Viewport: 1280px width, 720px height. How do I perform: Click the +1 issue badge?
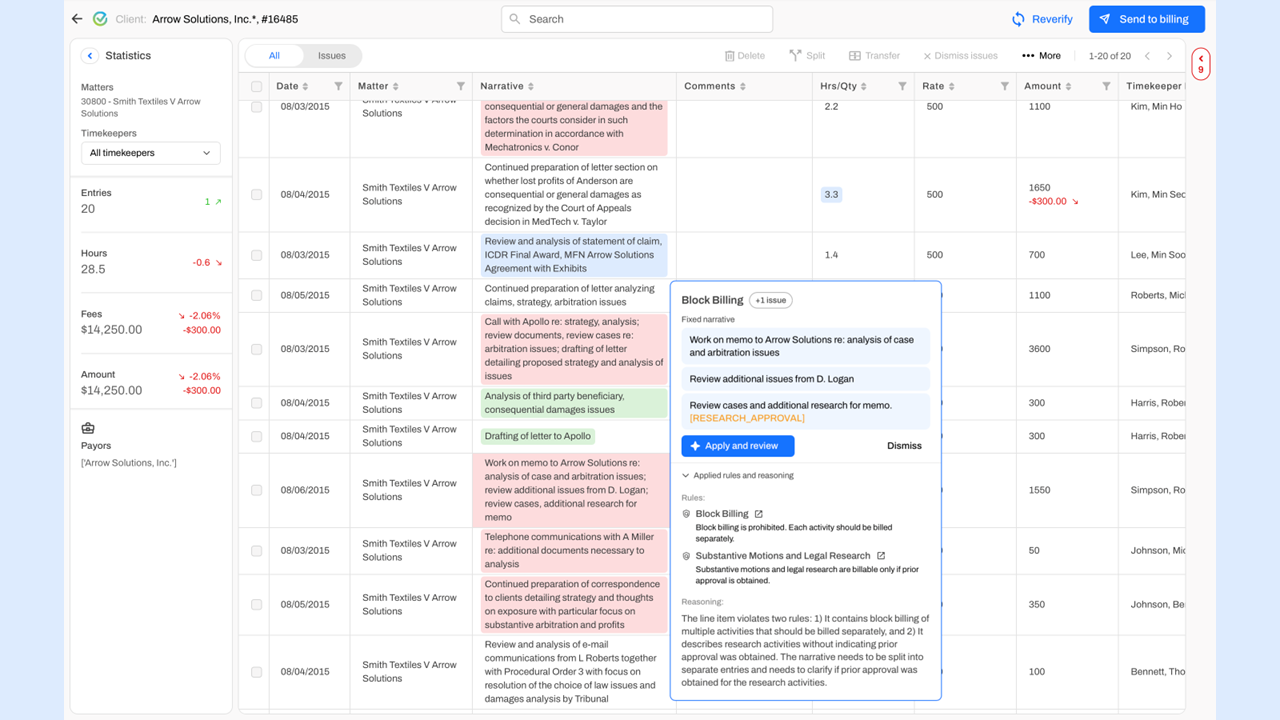[771, 300]
